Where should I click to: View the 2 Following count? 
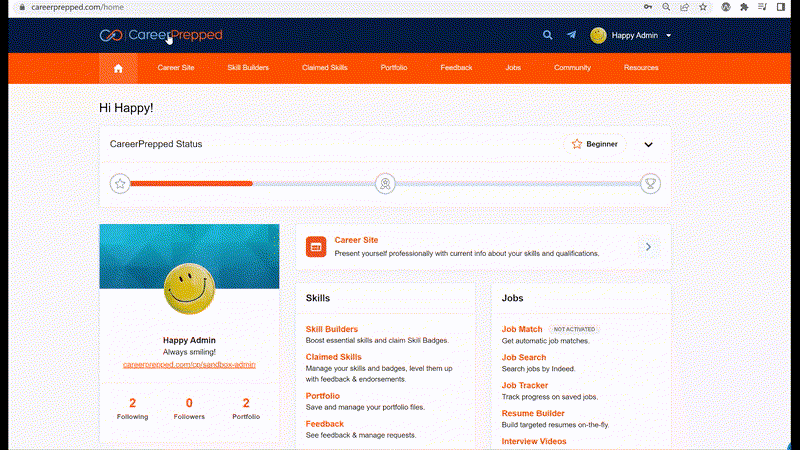[x=132, y=409]
